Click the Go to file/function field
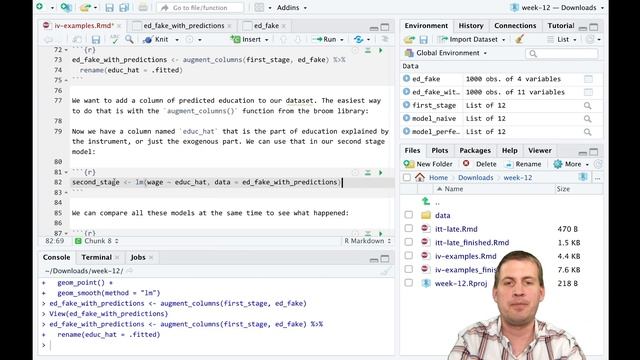640x360 pixels. (200, 8)
